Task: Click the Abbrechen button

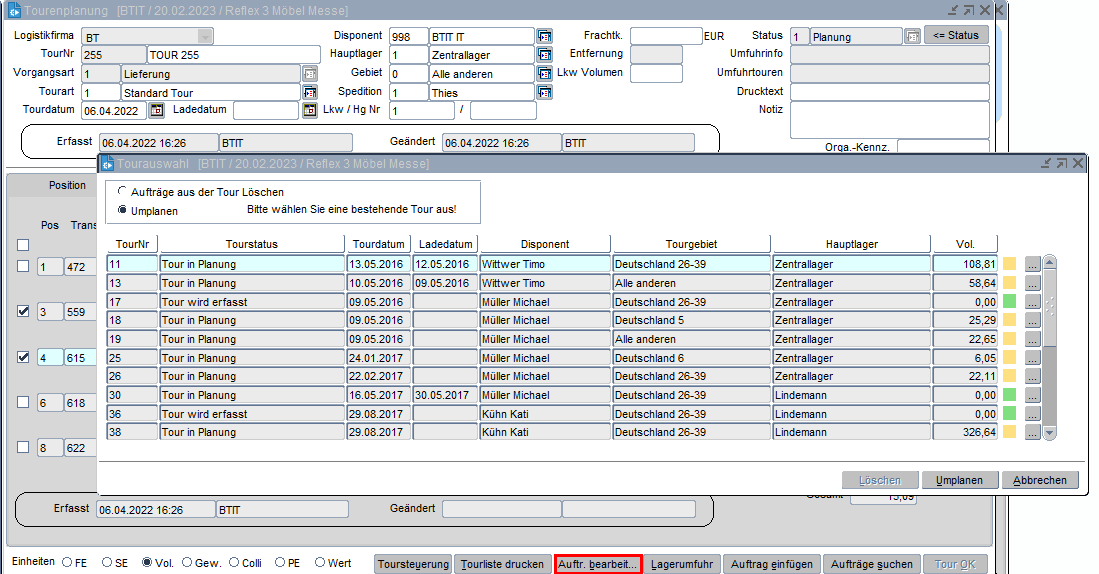Action: click(1040, 480)
